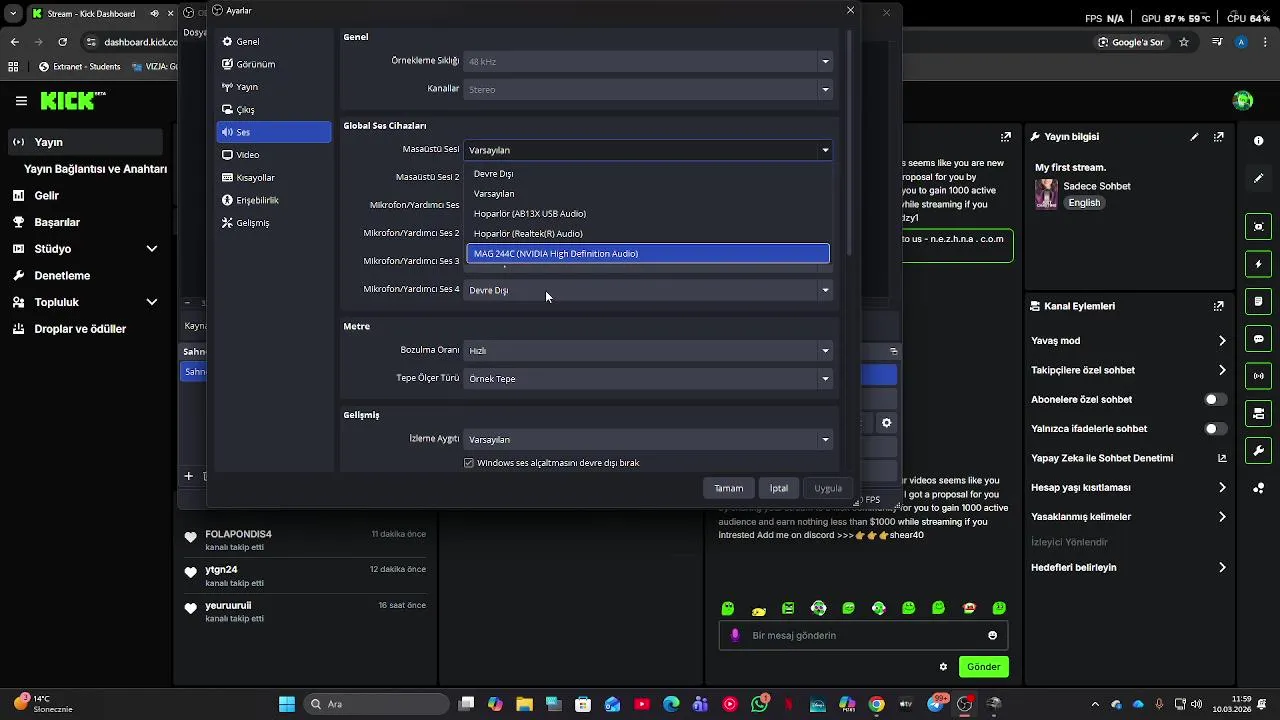Switch to Görünüm settings tab
Image resolution: width=1280 pixels, height=720 pixels.
coord(273,64)
